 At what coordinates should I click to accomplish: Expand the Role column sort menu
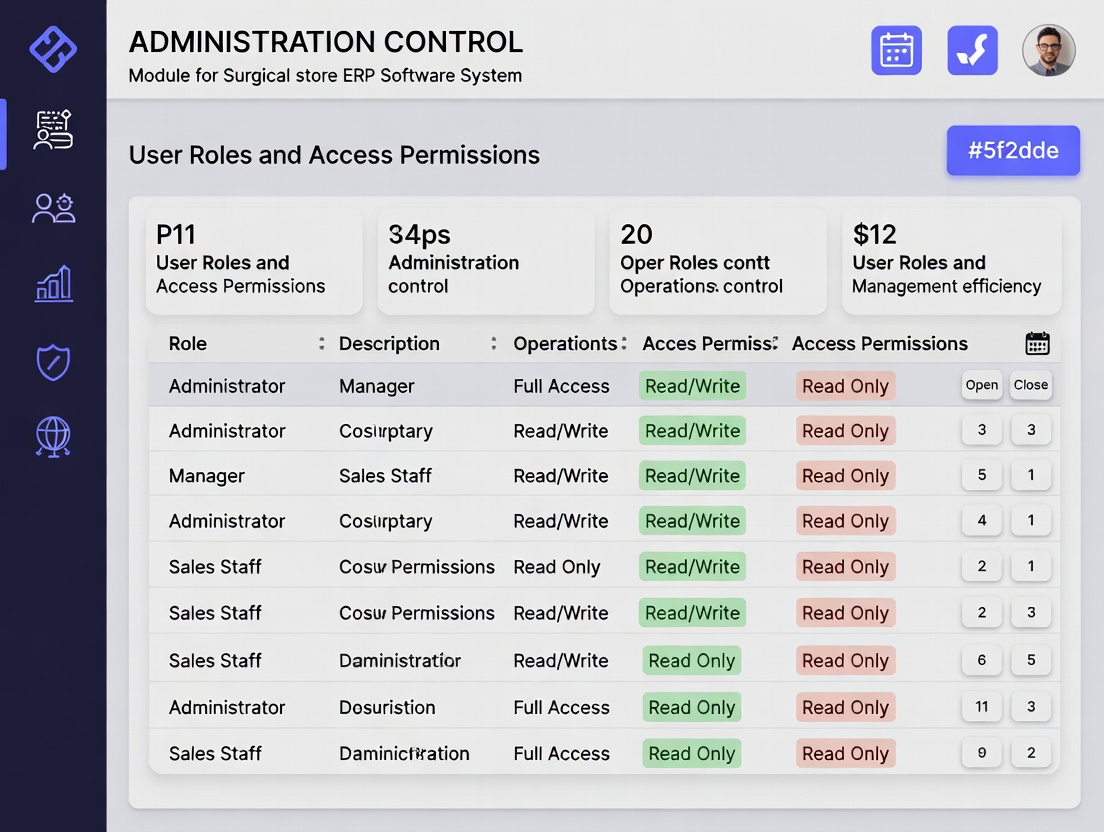coord(321,344)
